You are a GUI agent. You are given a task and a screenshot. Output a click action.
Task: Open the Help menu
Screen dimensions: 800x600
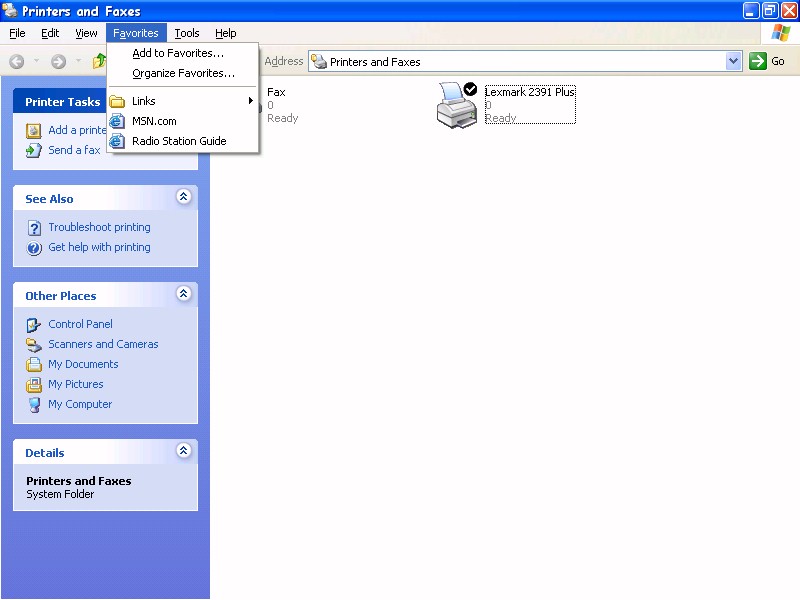pos(226,33)
